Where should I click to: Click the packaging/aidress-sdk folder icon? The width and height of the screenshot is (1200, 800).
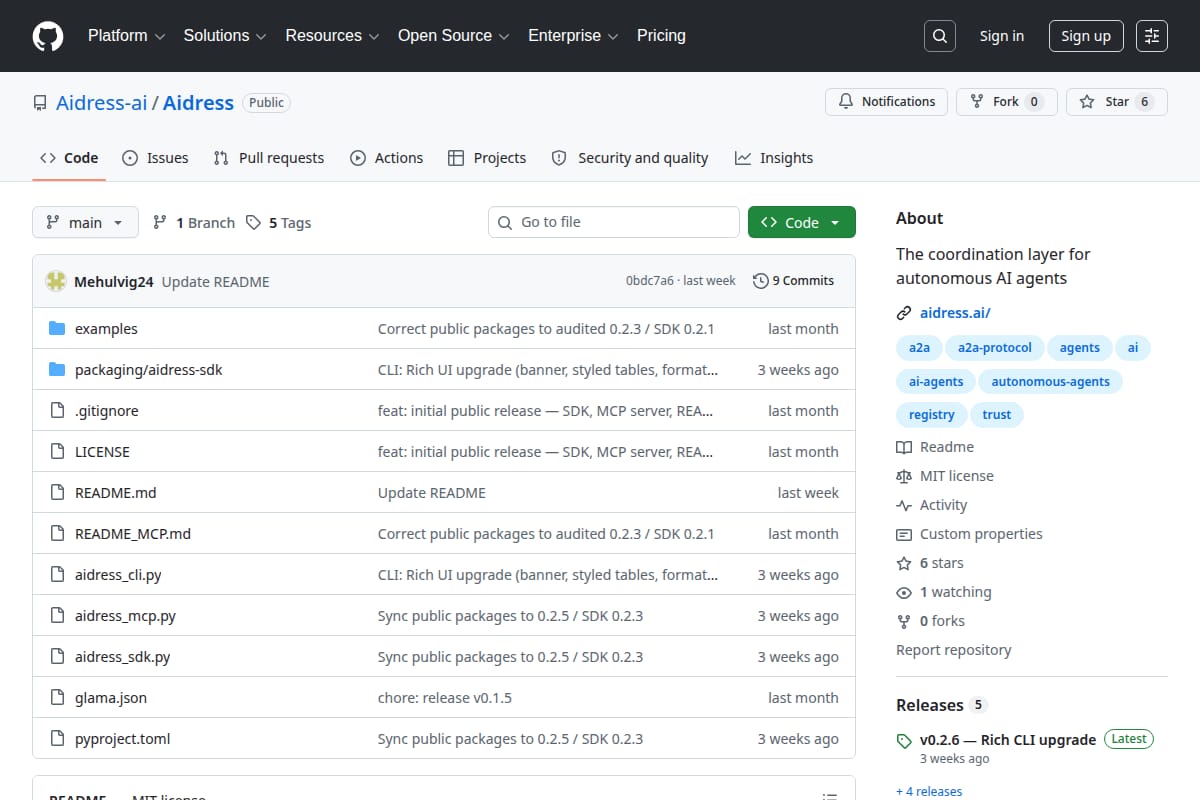[57, 370]
